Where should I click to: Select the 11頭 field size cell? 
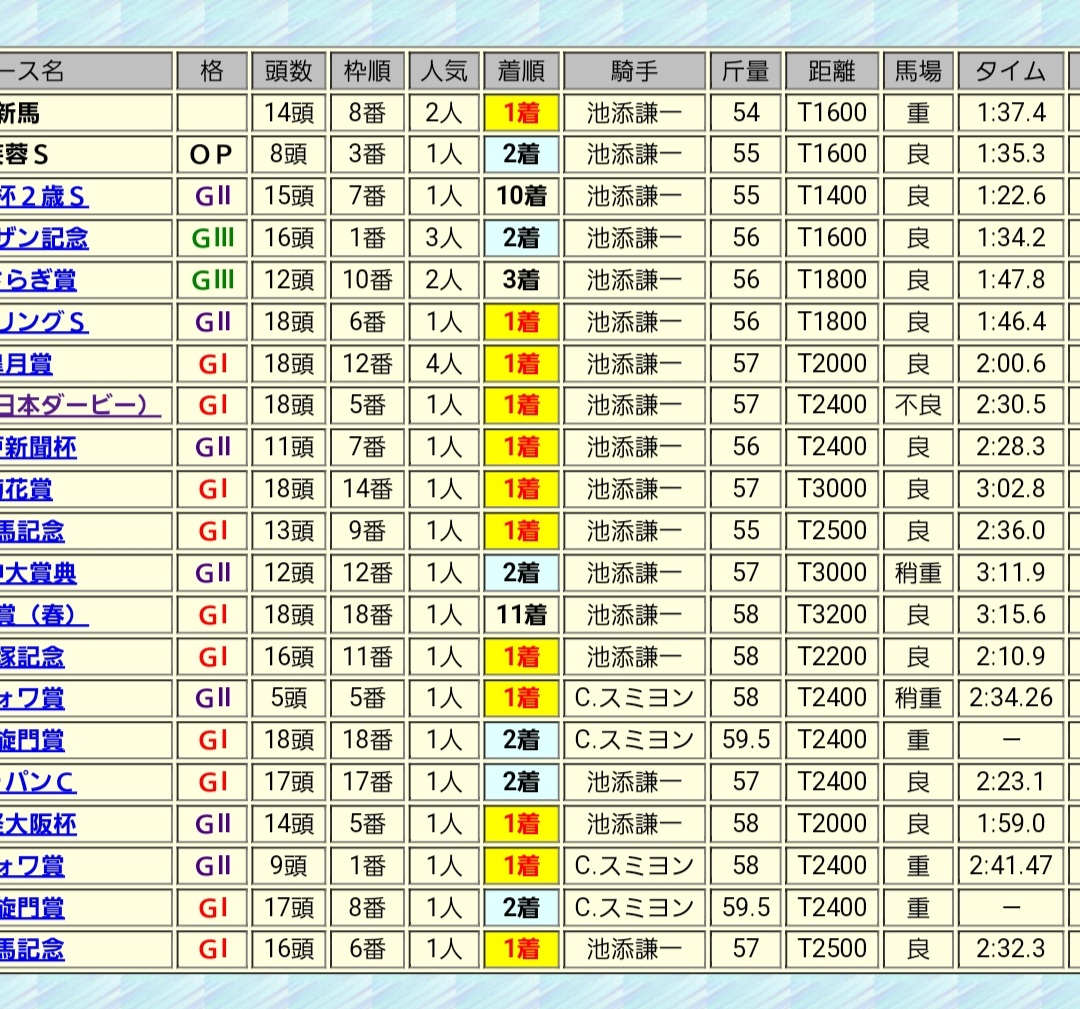(x=289, y=448)
